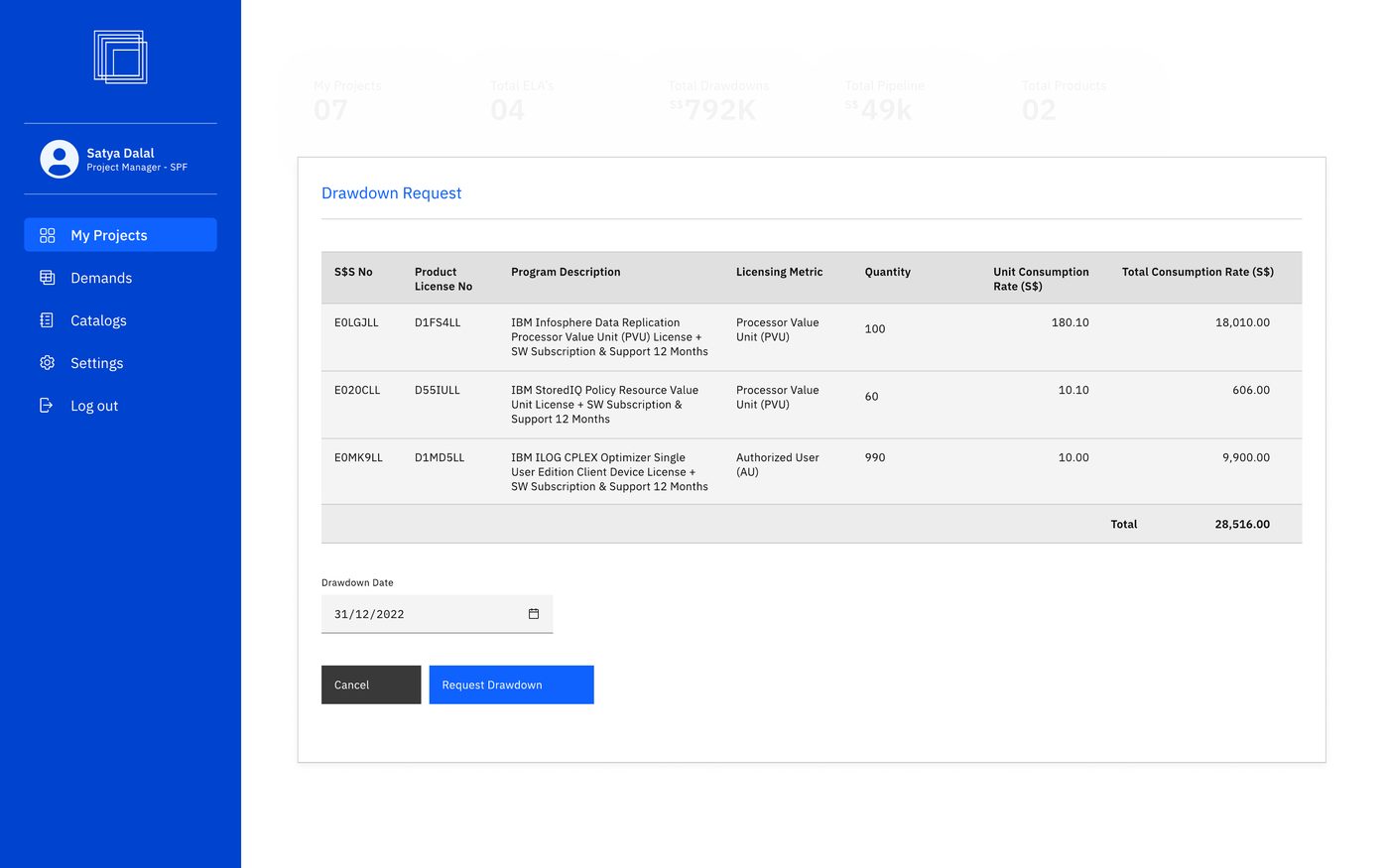
Task: Click the grand total 28,516.00
Action: point(1242,524)
